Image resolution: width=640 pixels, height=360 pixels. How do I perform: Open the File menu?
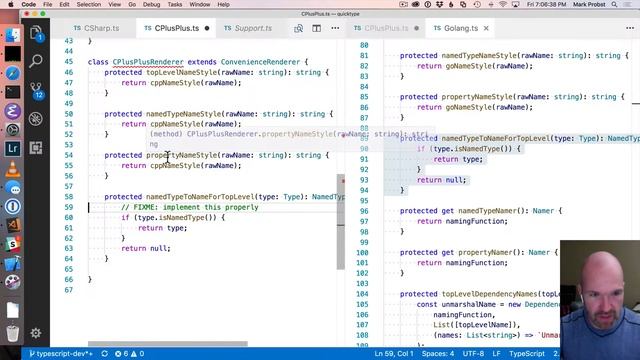pyautogui.click(x=48, y=4)
